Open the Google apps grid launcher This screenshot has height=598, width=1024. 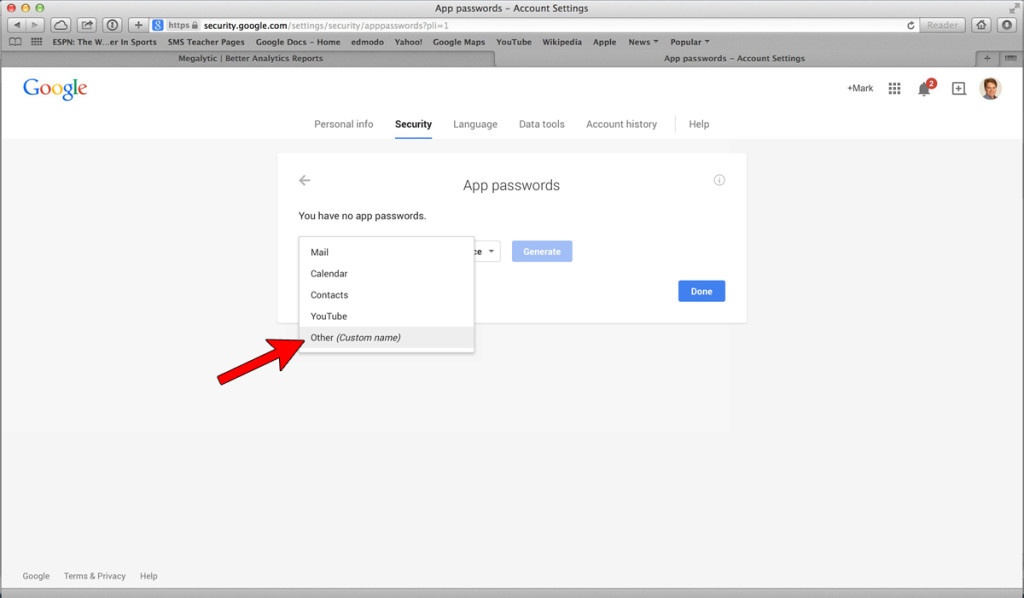click(x=894, y=88)
